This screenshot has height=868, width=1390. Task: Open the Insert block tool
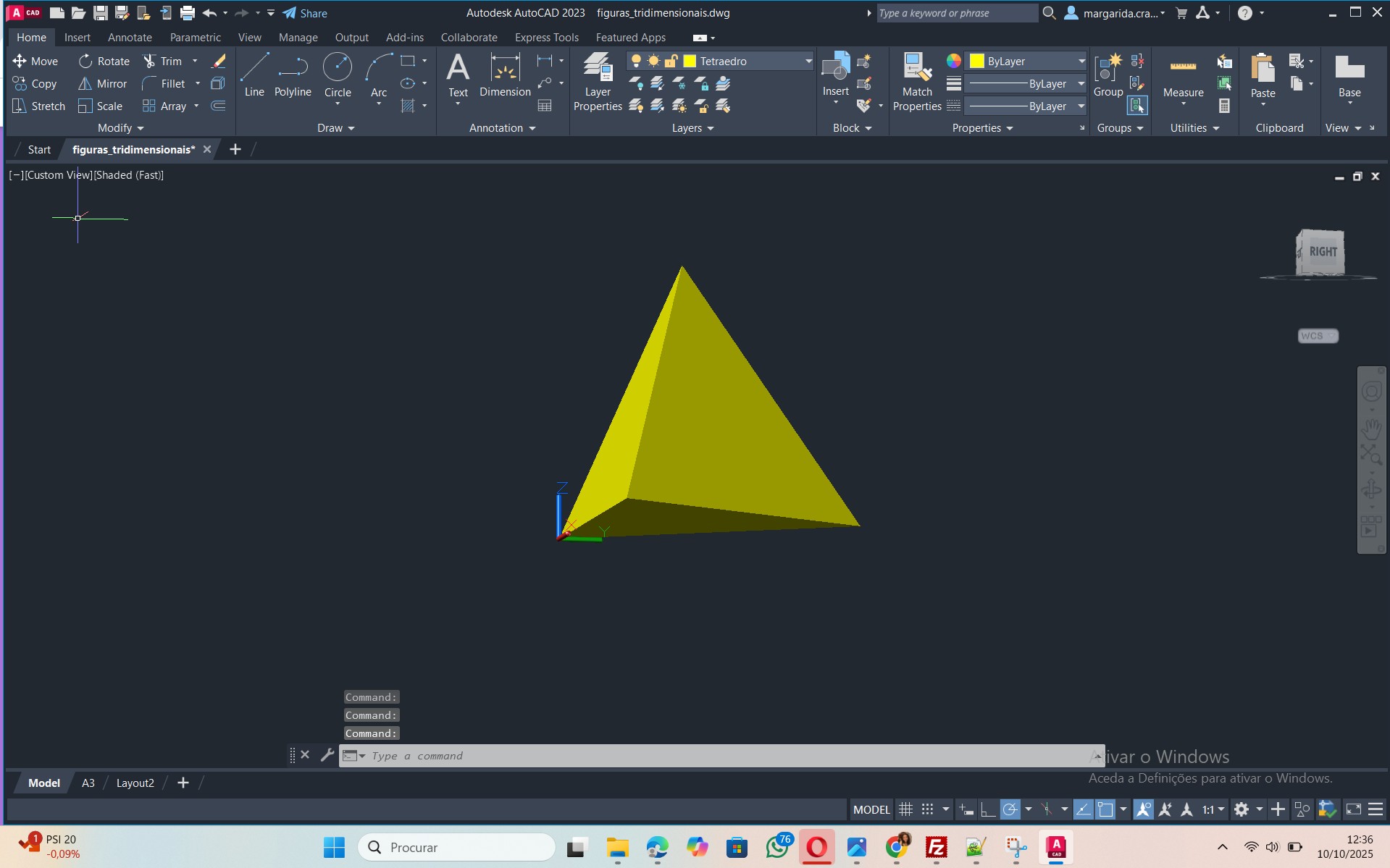click(835, 75)
